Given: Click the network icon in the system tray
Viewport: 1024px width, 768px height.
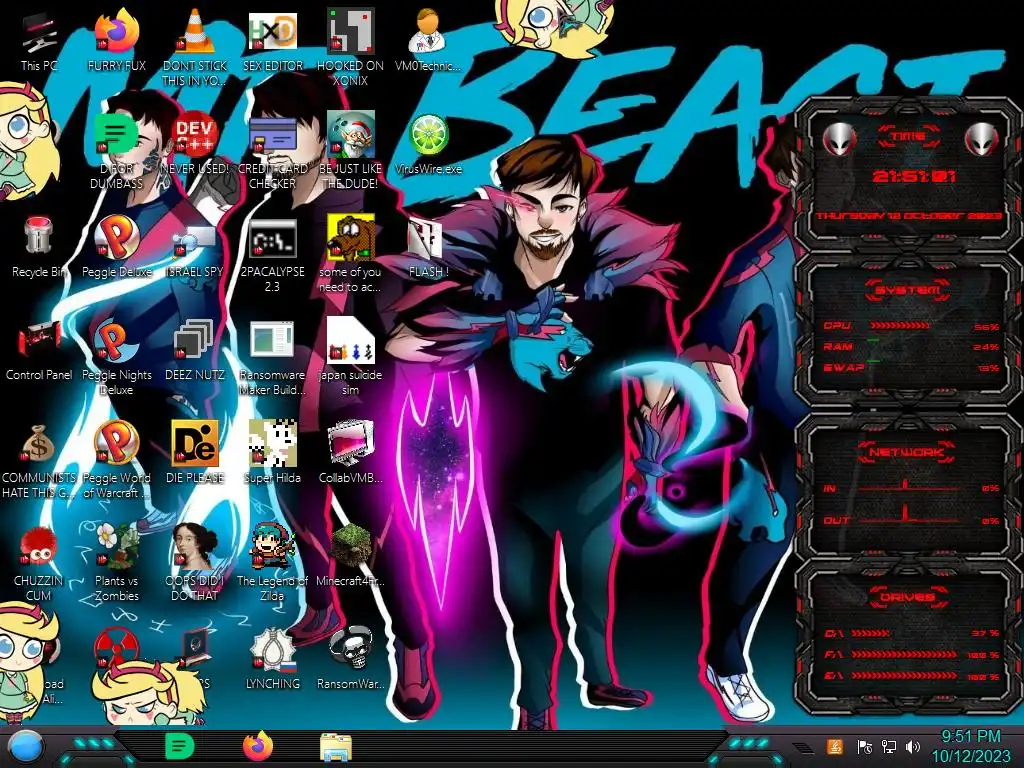Looking at the screenshot, I should click(889, 747).
